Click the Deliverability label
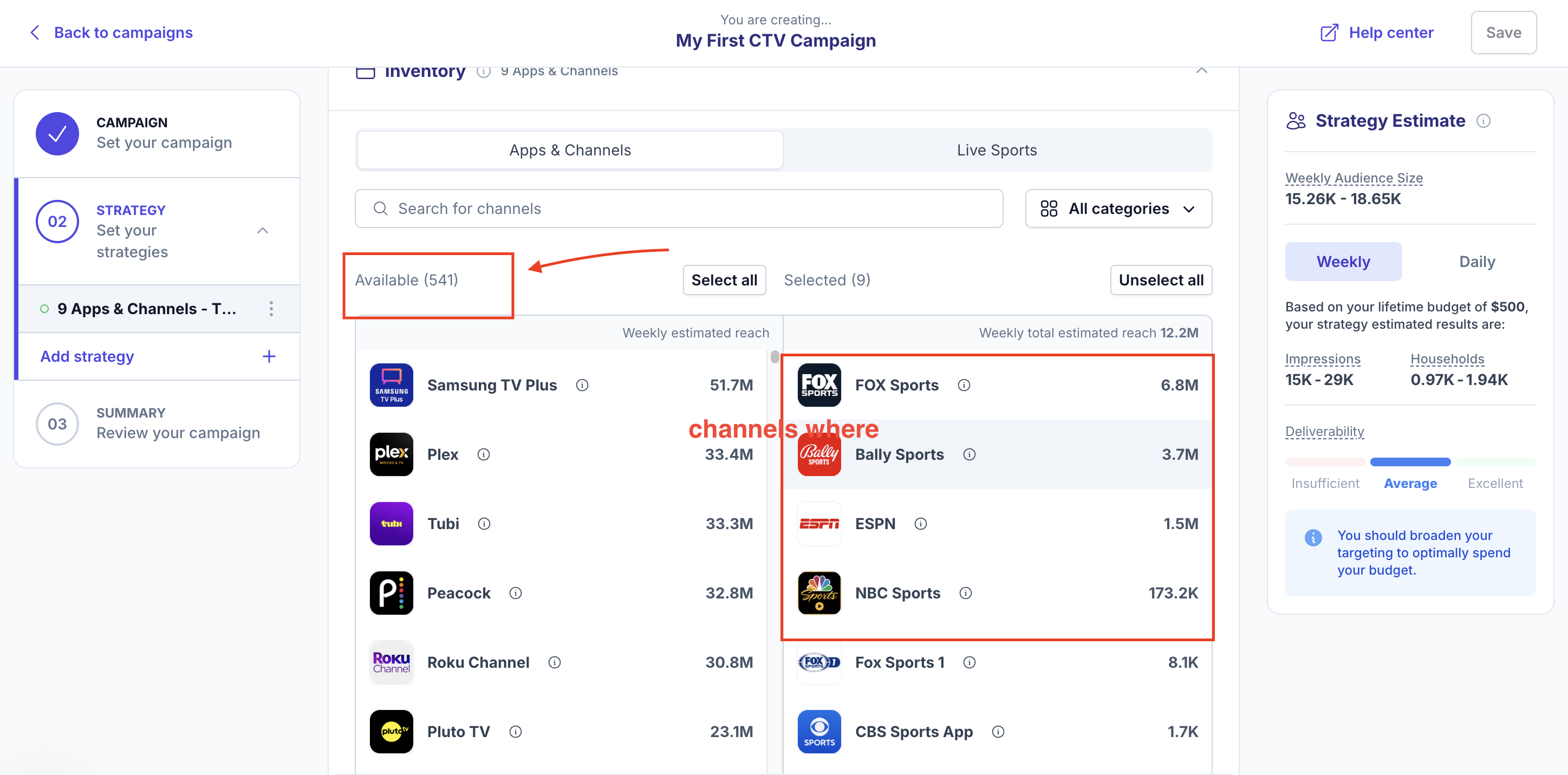The width and height of the screenshot is (1568, 775). point(1324,431)
